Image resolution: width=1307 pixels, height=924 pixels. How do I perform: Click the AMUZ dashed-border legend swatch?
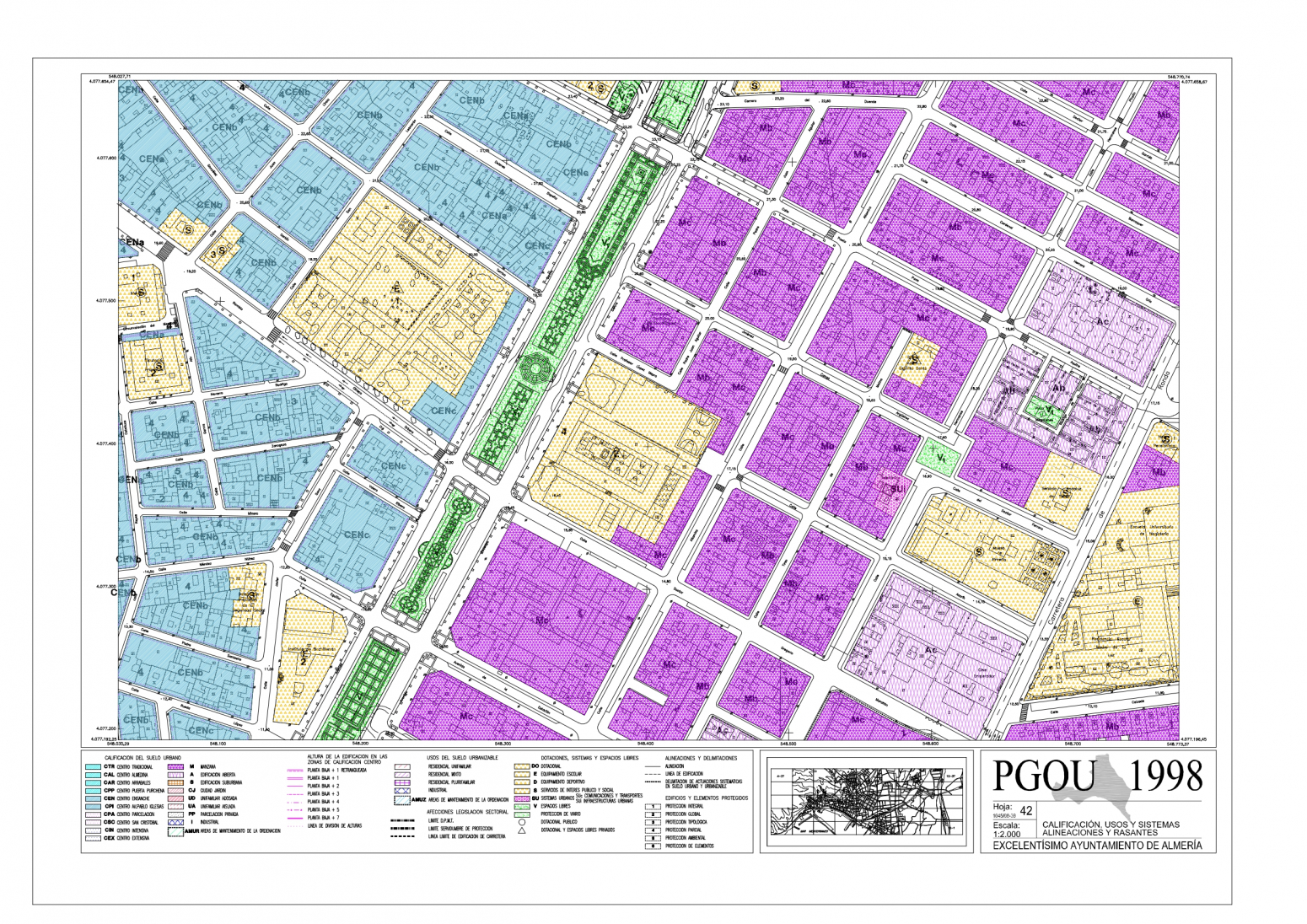point(402,800)
